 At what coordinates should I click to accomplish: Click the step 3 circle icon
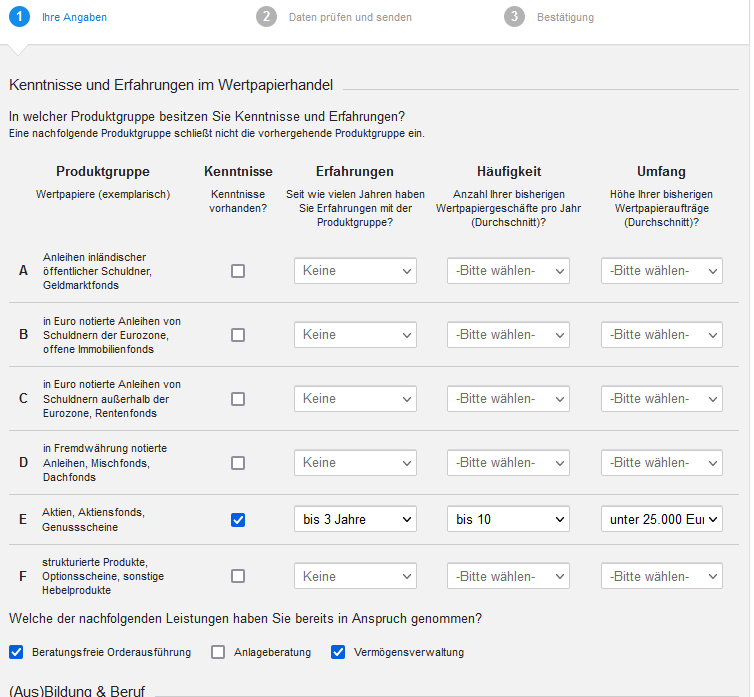514,17
